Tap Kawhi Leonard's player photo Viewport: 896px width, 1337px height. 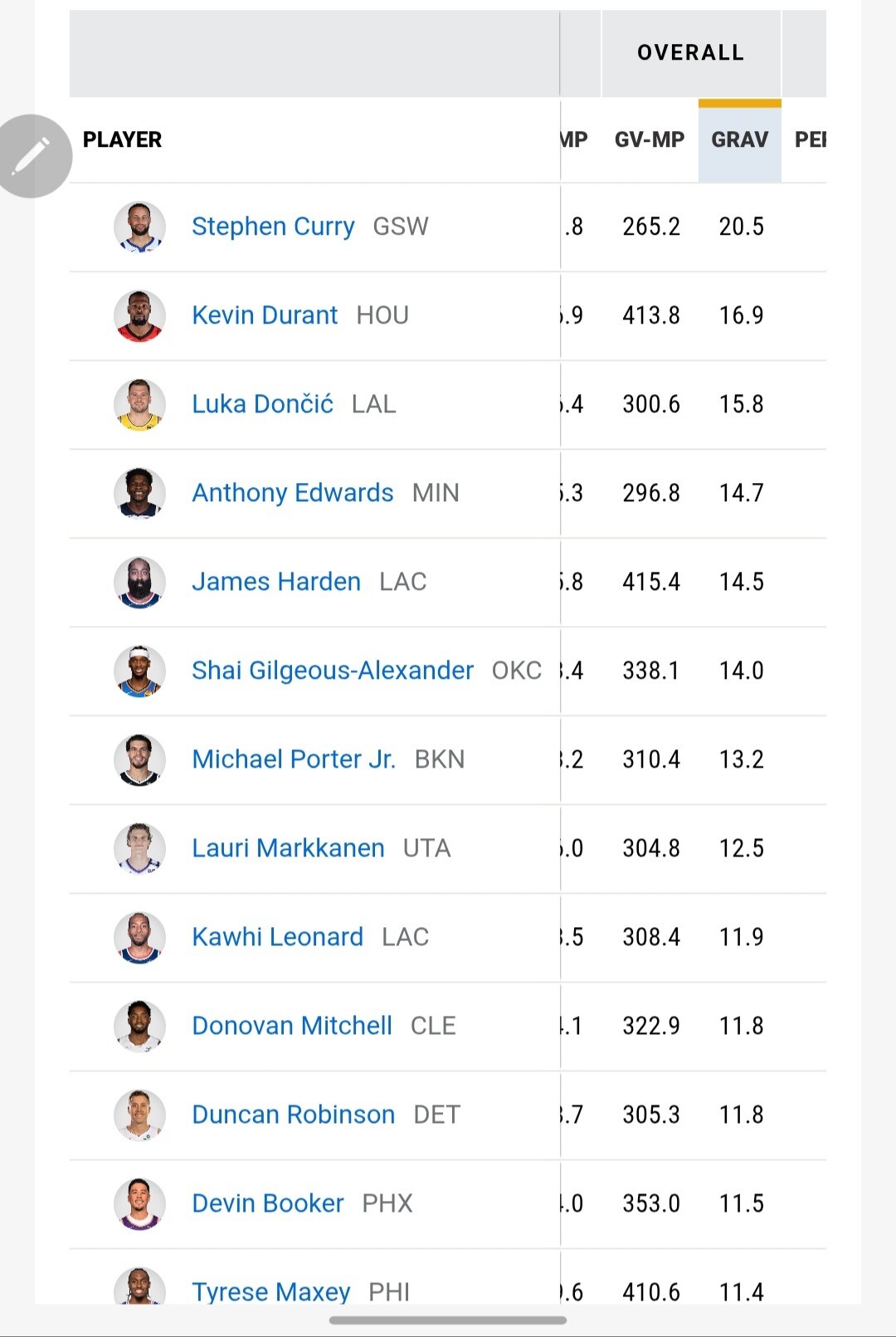point(139,937)
